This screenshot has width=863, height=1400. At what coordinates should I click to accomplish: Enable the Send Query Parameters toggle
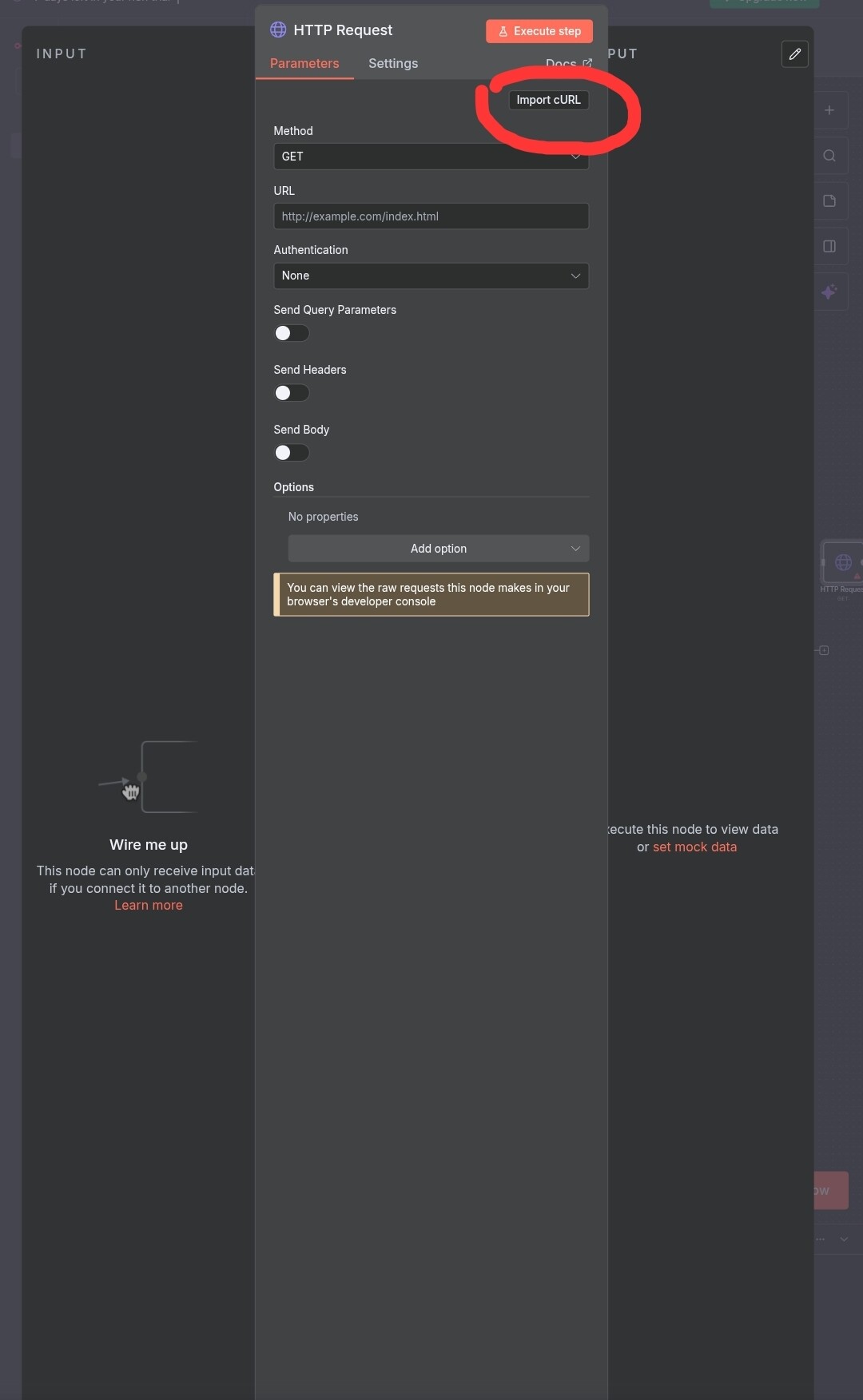pos(292,333)
